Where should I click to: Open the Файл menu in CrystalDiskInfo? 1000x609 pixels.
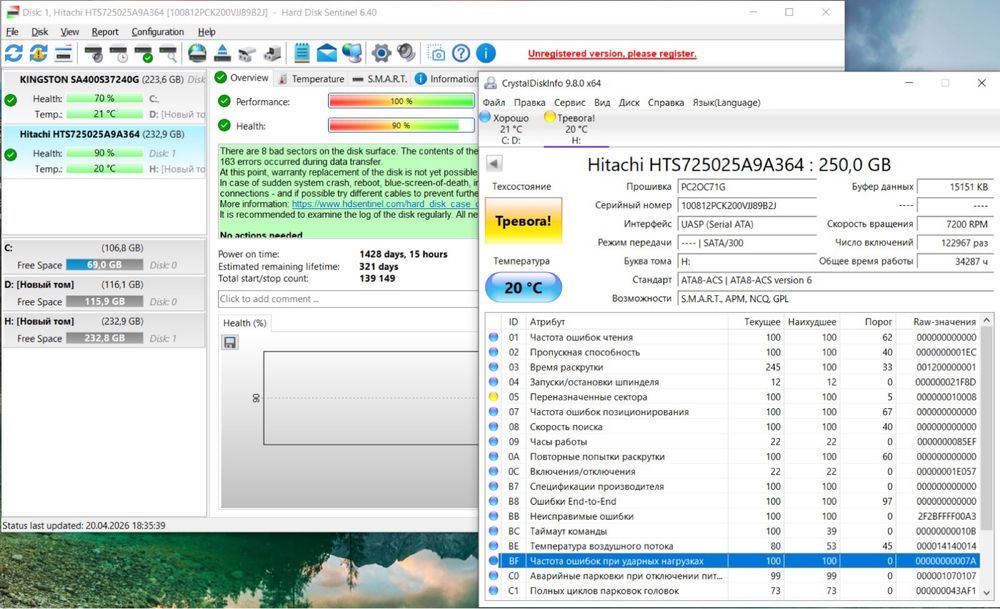pyautogui.click(x=494, y=103)
